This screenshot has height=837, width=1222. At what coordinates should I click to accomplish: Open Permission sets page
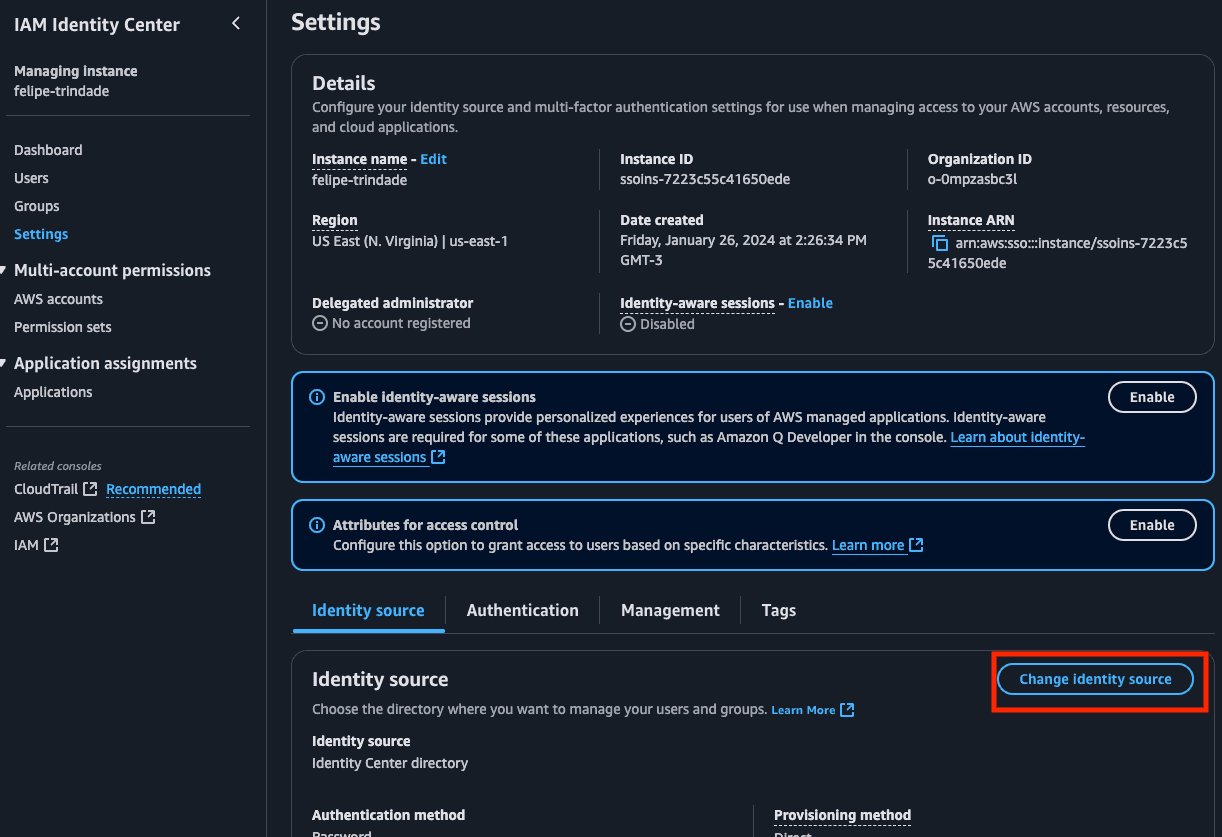click(x=63, y=327)
